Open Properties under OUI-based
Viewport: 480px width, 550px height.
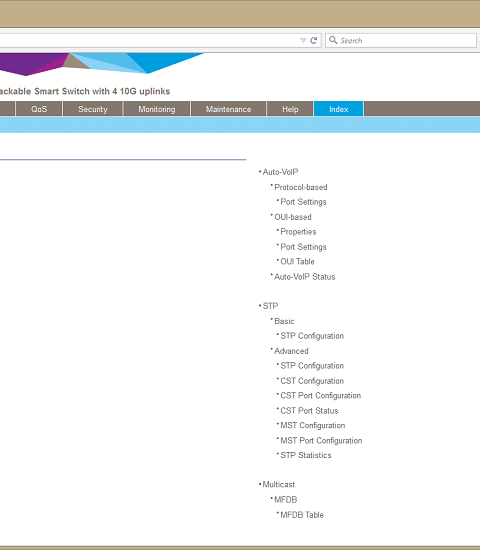[298, 232]
